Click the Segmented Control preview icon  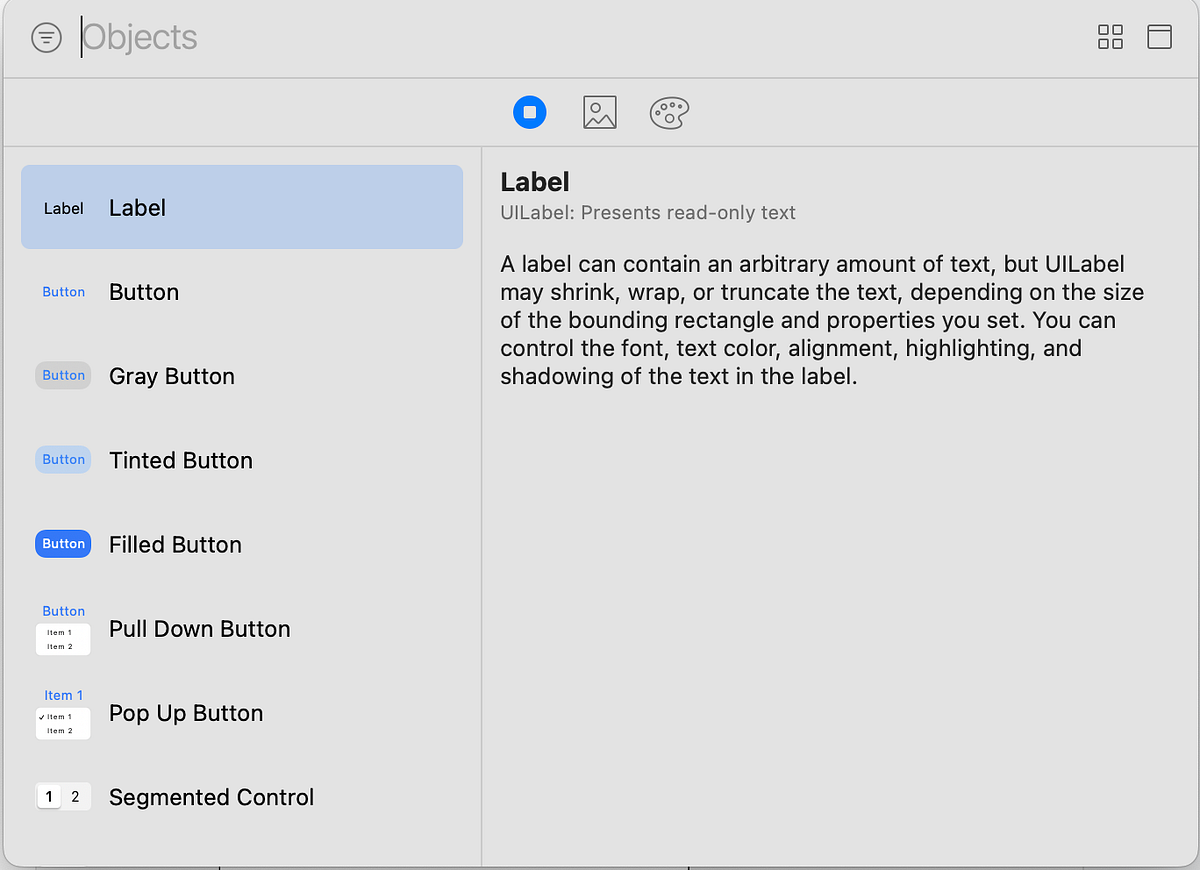click(x=63, y=797)
